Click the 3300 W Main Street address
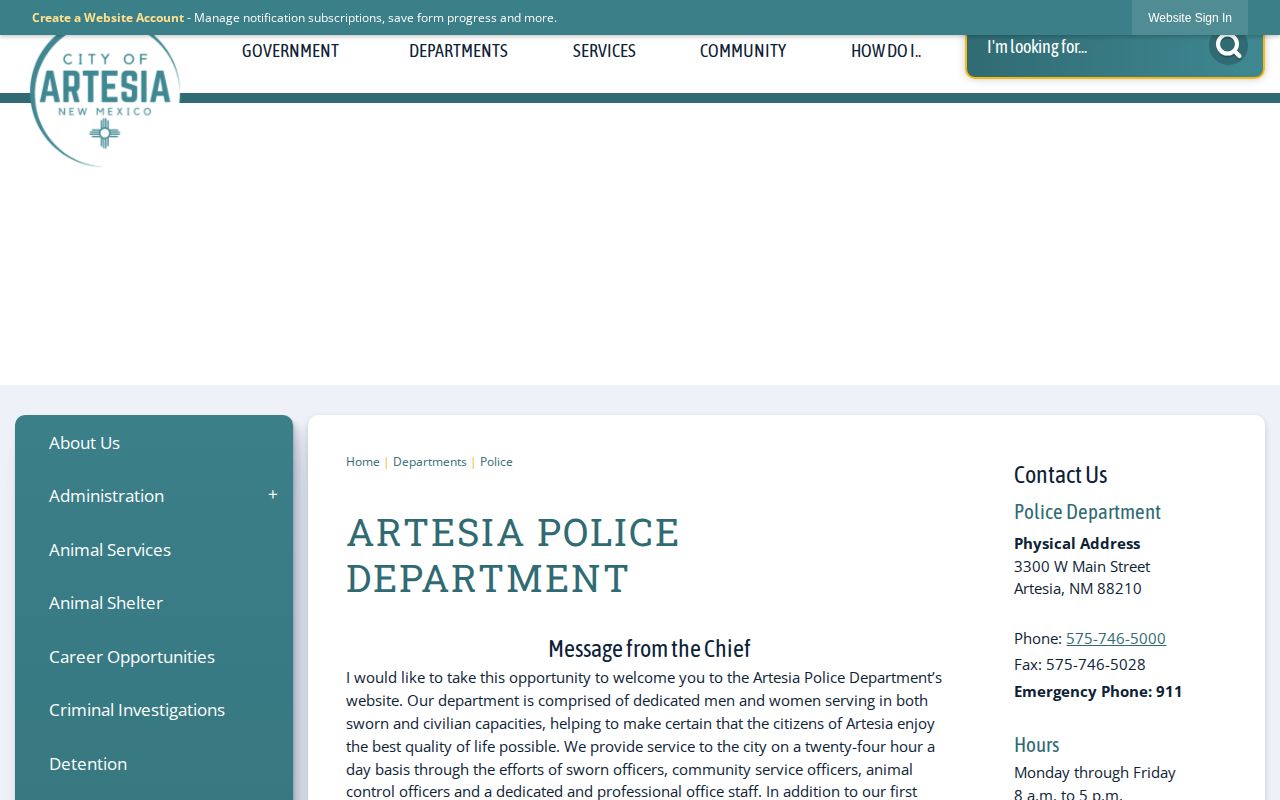The image size is (1280, 800). (1082, 566)
